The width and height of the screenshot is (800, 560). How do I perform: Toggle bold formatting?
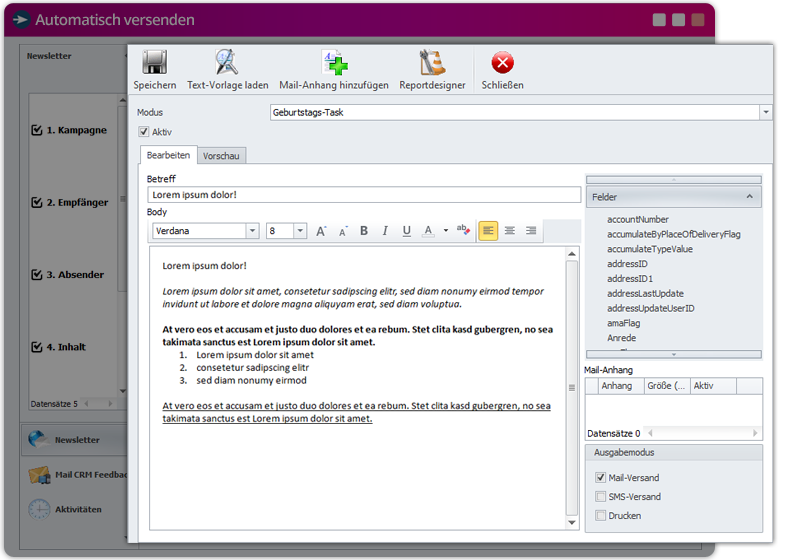[364, 231]
